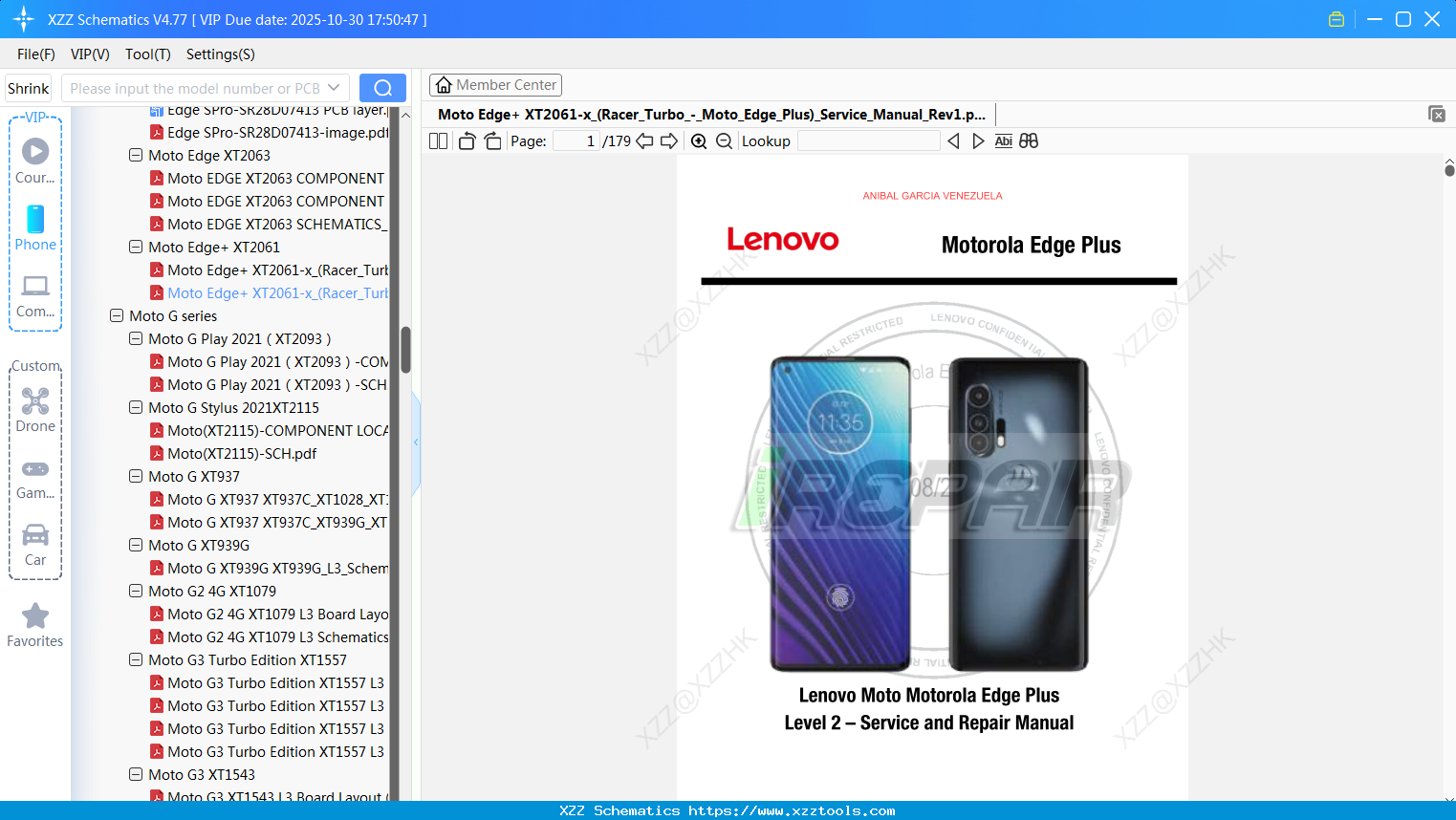Select the zoom out magnifier tool
Screen dimensions: 1456x820
pyautogui.click(x=724, y=140)
